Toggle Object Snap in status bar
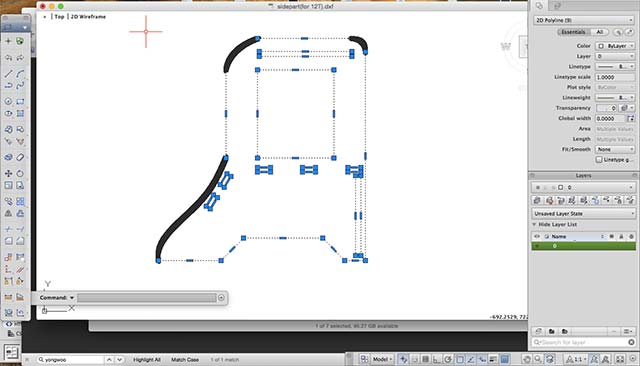Screen dimensions: 640x366 tap(460, 359)
